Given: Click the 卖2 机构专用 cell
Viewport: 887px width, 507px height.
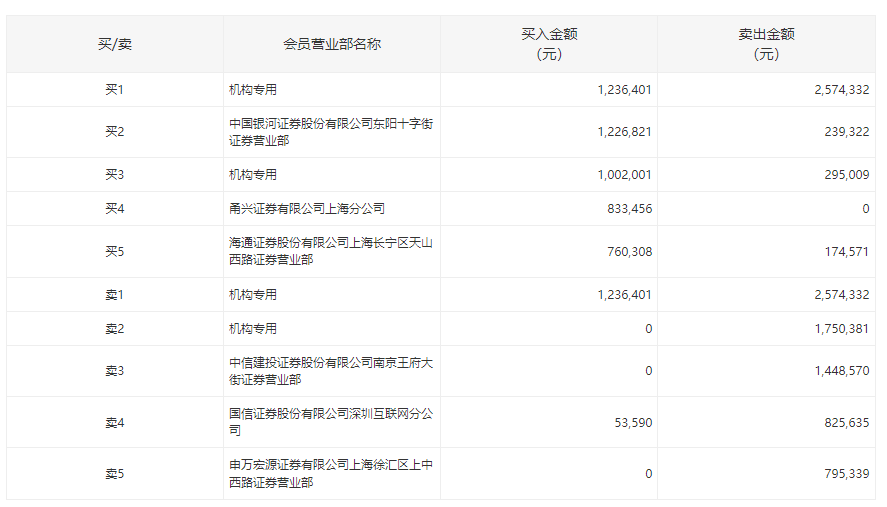Looking at the screenshot, I should coord(253,329).
